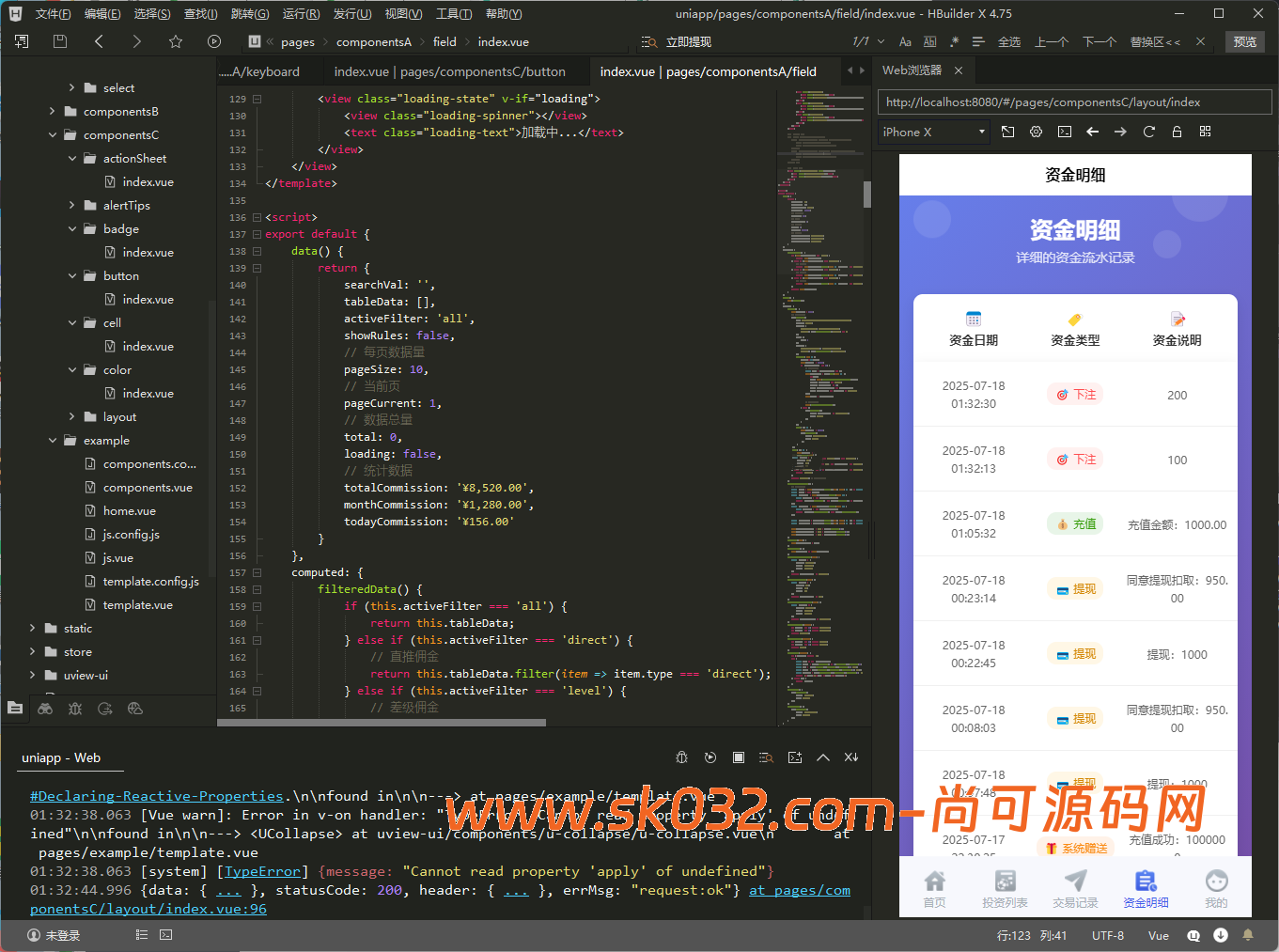
Task: Open the iPhone X device dropdown
Action: coord(932,132)
